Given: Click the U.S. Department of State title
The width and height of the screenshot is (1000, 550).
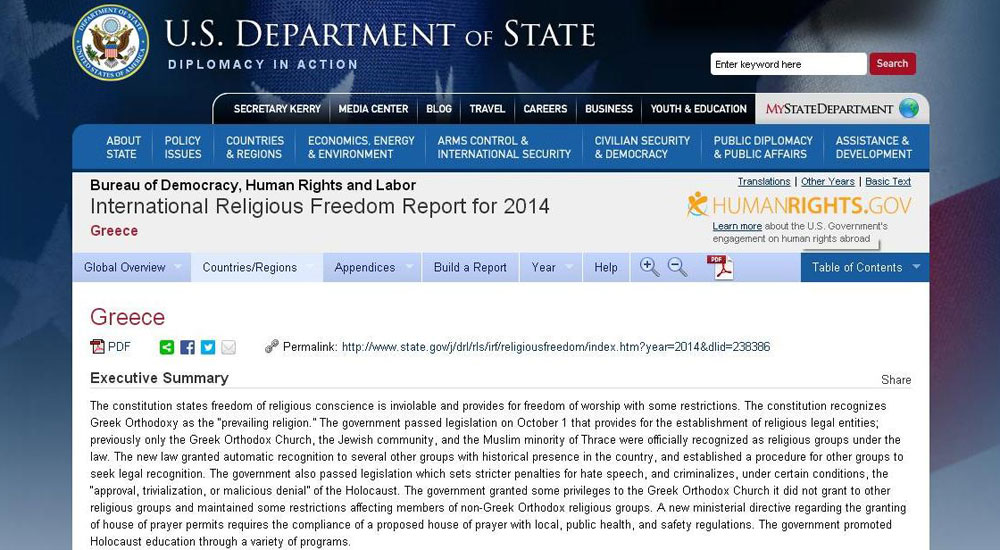Looking at the screenshot, I should click(x=379, y=34).
